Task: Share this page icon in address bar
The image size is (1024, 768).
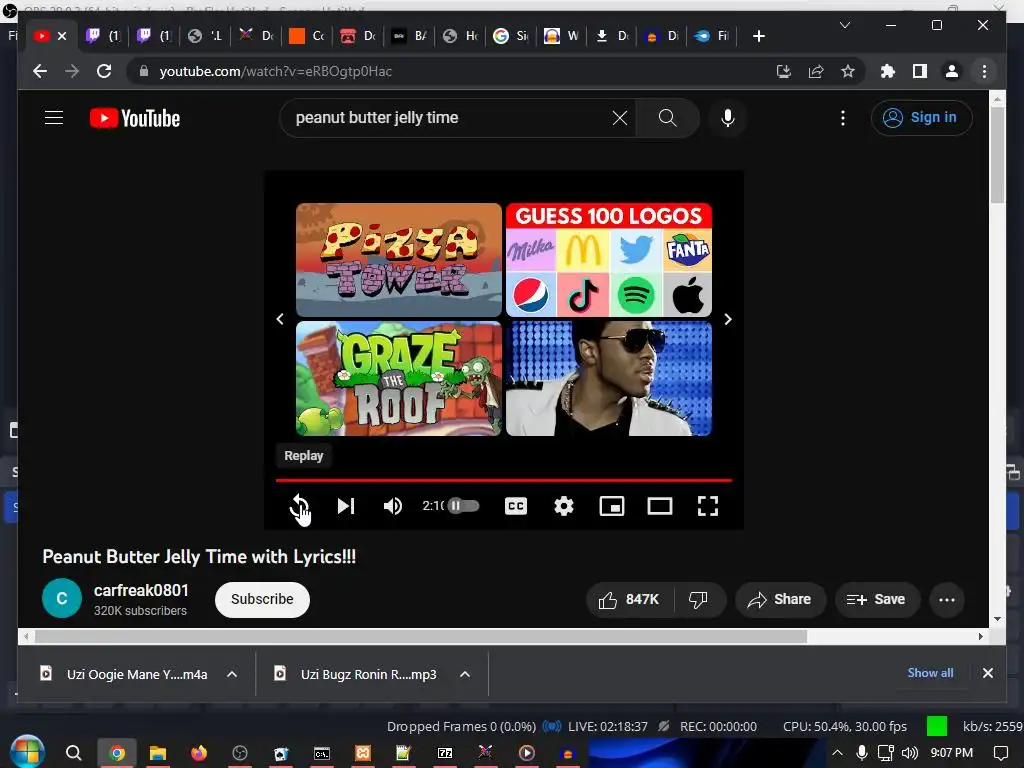Action: [816, 71]
